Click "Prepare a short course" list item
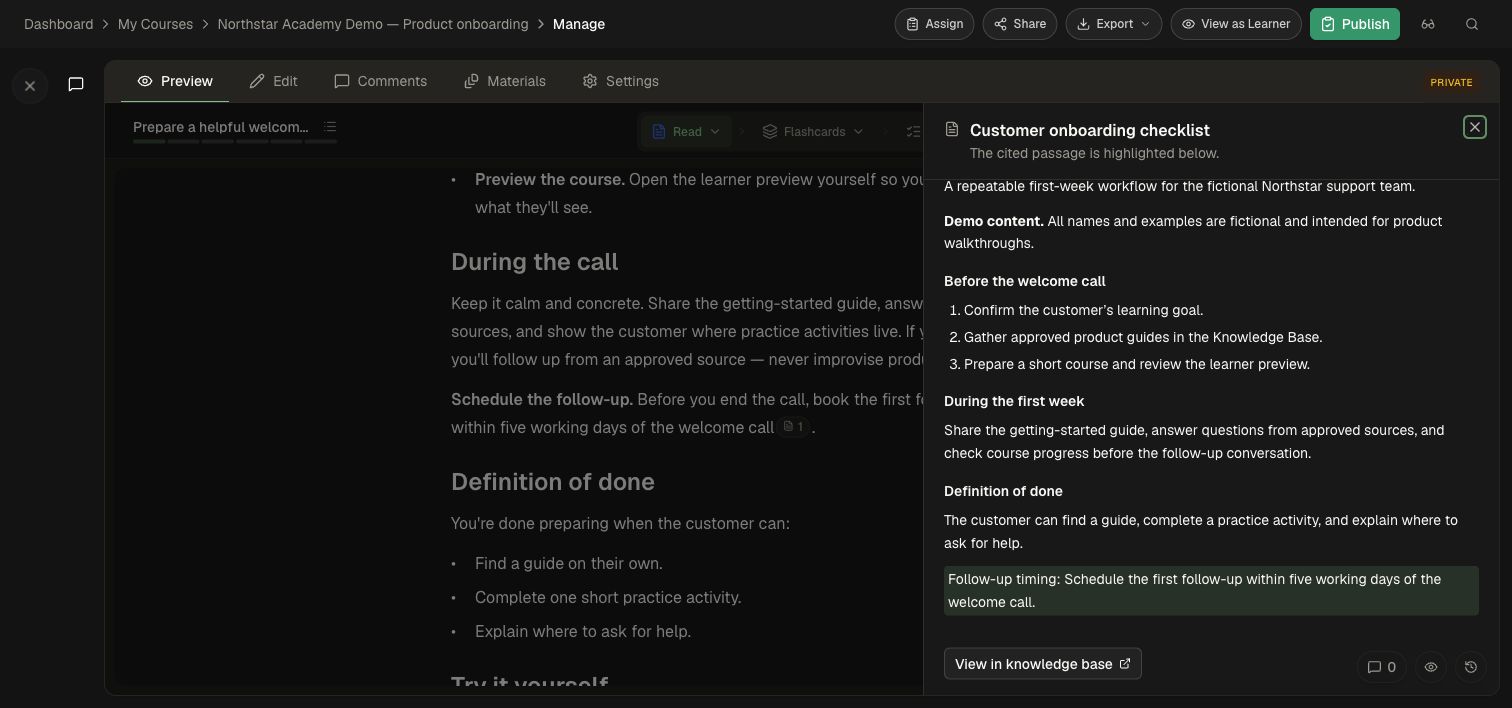The image size is (1512, 708). pyautogui.click(x=1137, y=364)
